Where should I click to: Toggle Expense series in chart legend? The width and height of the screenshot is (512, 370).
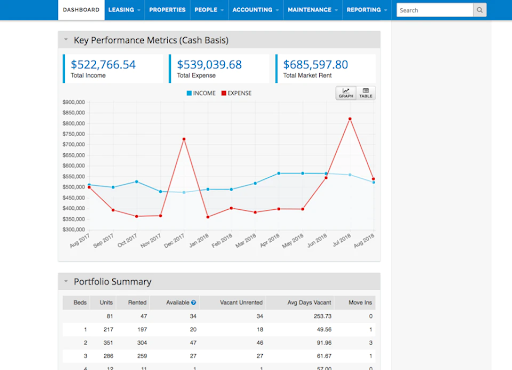236,93
